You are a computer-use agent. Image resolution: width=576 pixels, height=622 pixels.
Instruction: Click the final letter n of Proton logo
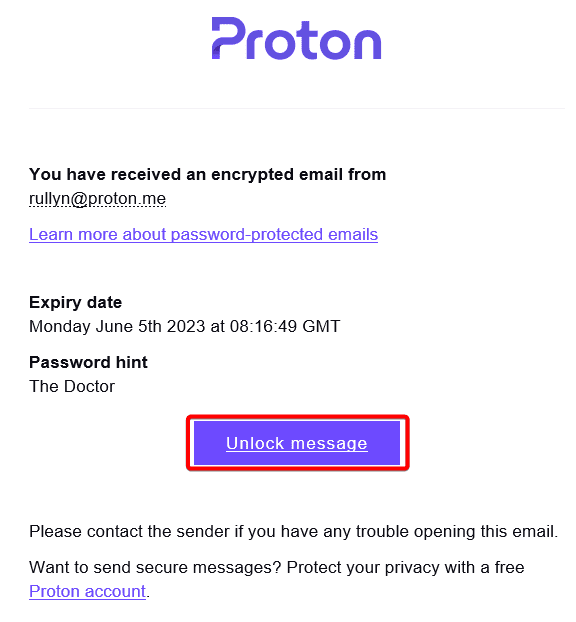click(x=366, y=44)
